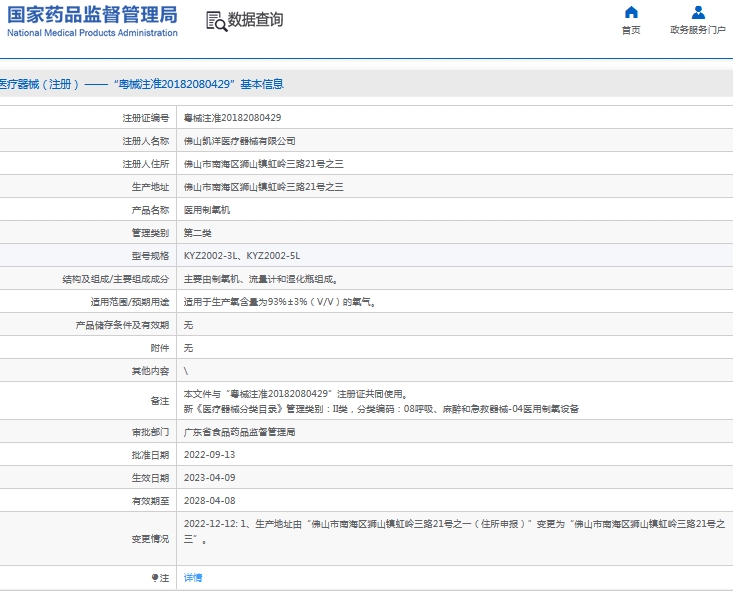The height and width of the screenshot is (597, 733).
Task: Click the bullet icon beside 注
Action: click(155, 578)
